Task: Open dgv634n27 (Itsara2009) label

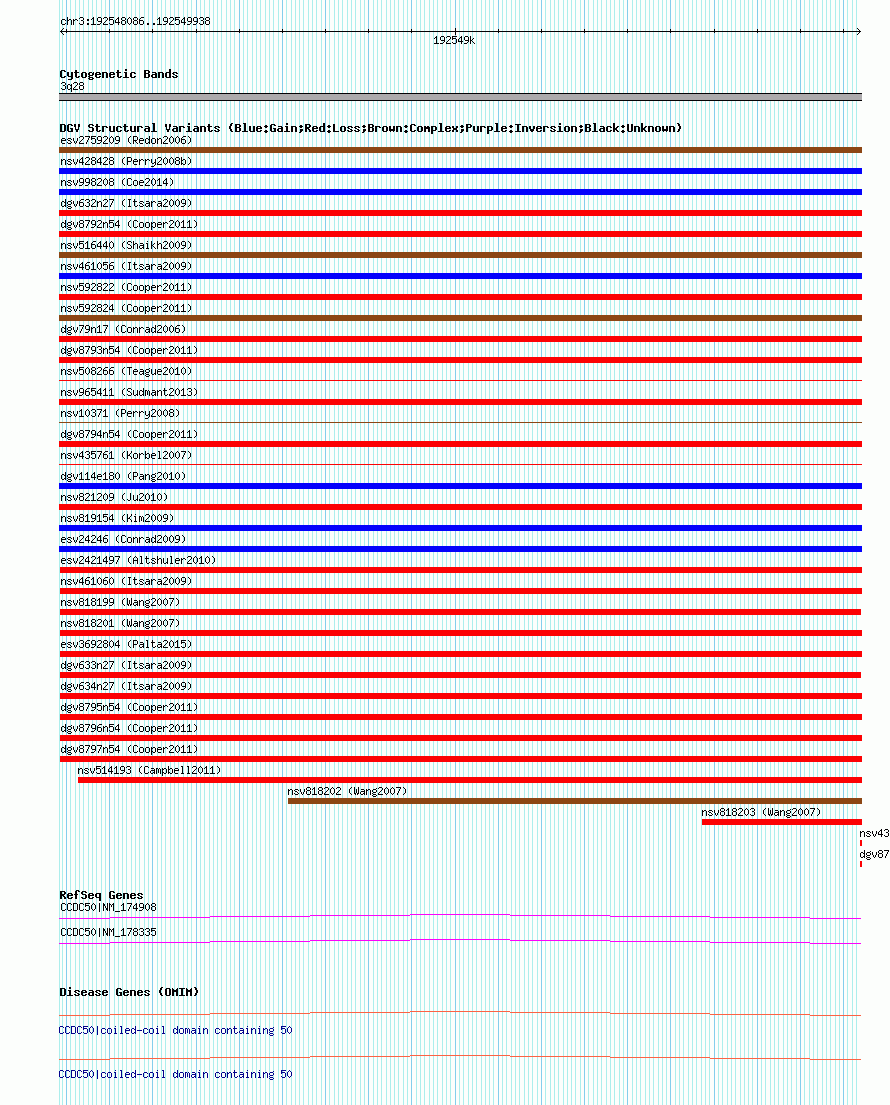Action: point(126,686)
